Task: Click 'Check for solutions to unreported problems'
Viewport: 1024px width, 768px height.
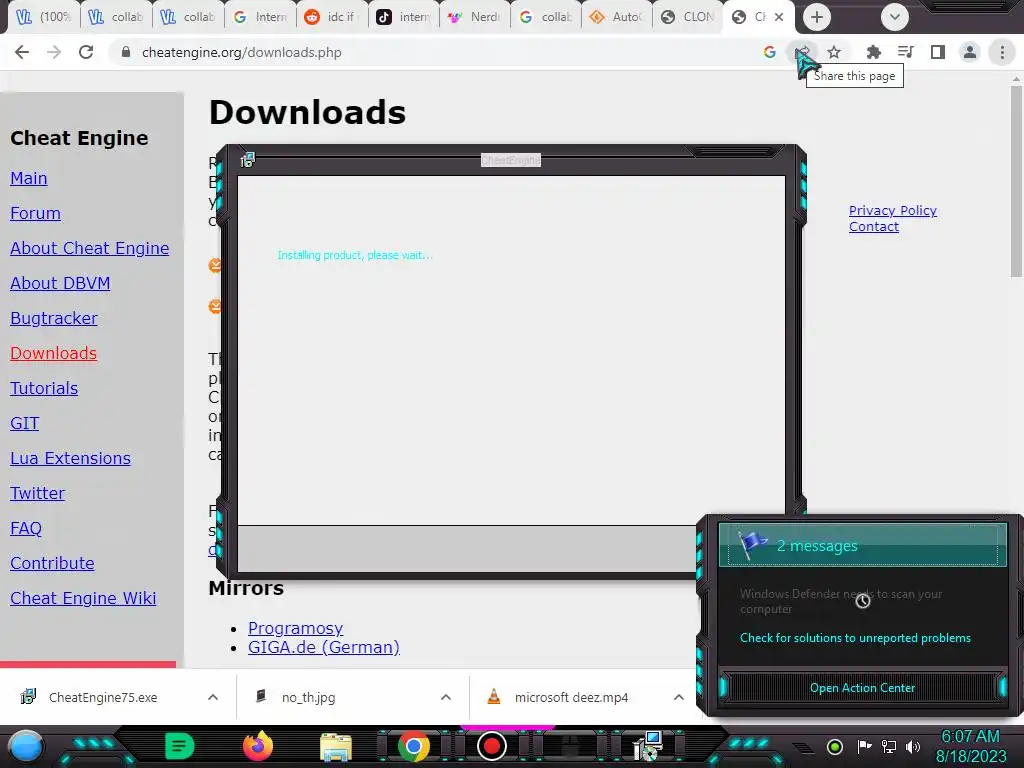Action: (855, 638)
